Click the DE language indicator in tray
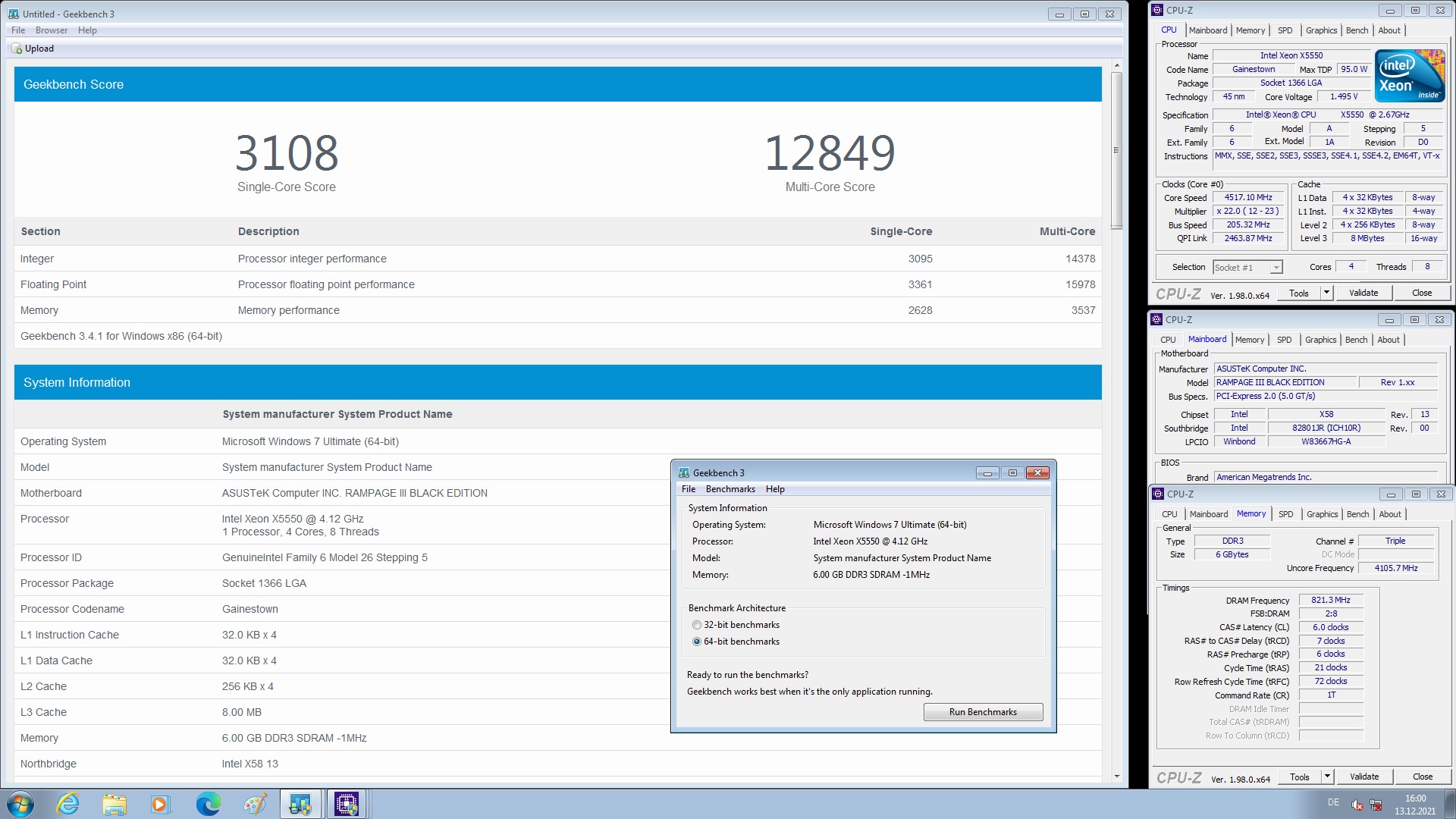The height and width of the screenshot is (819, 1456). click(x=1333, y=802)
